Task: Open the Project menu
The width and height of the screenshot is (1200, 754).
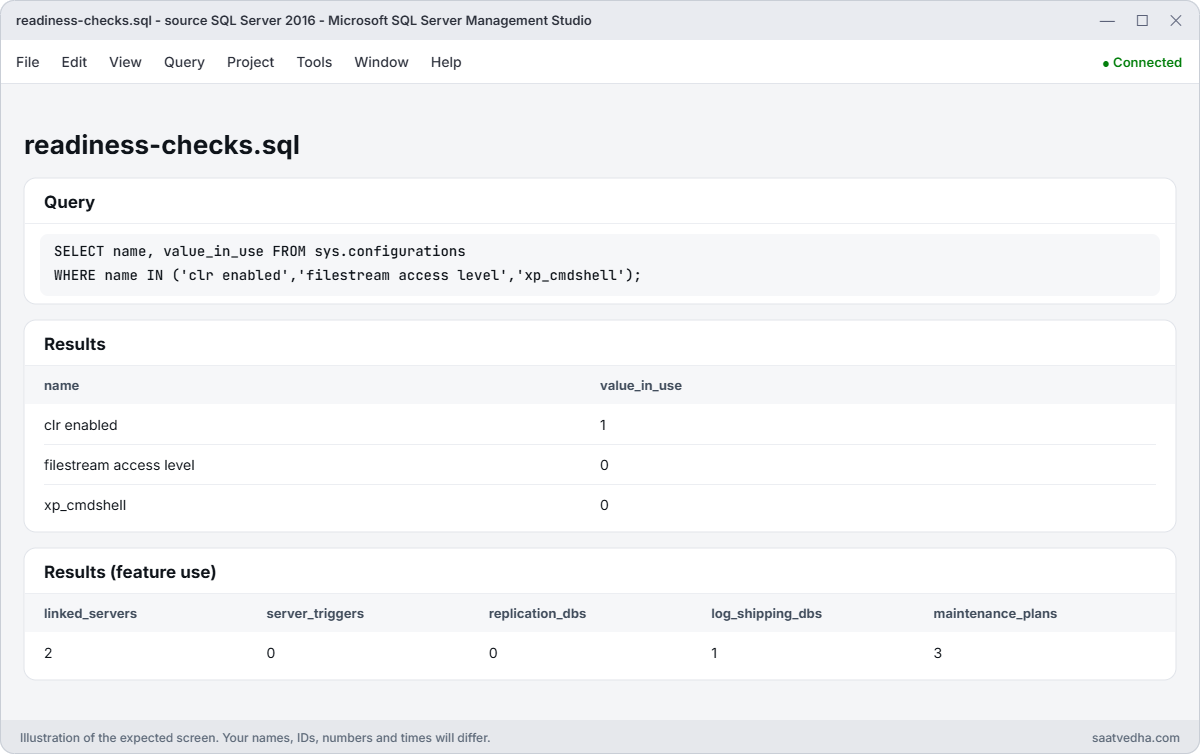Action: pos(250,62)
